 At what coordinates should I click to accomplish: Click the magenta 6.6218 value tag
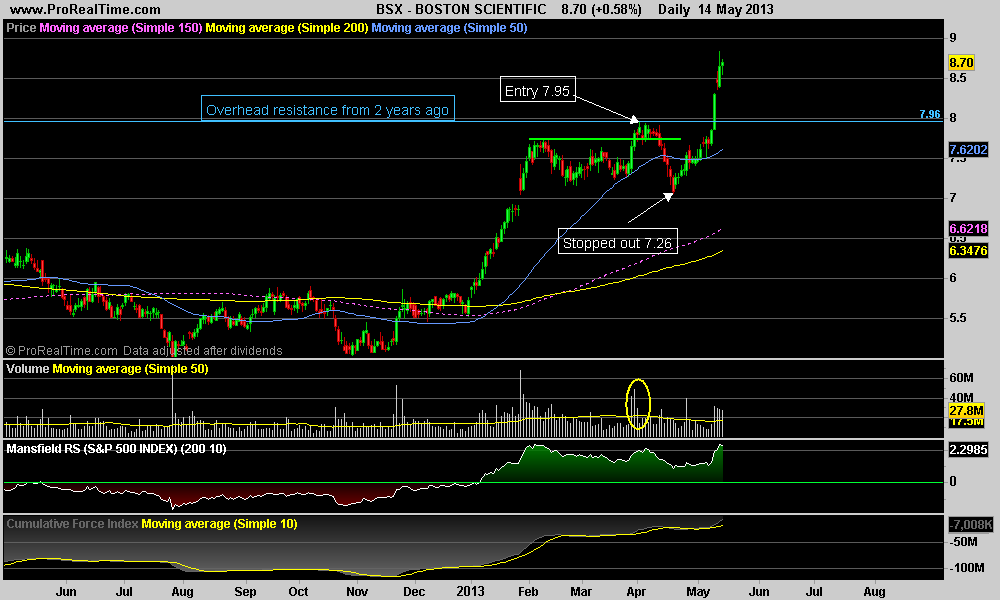(x=968, y=228)
